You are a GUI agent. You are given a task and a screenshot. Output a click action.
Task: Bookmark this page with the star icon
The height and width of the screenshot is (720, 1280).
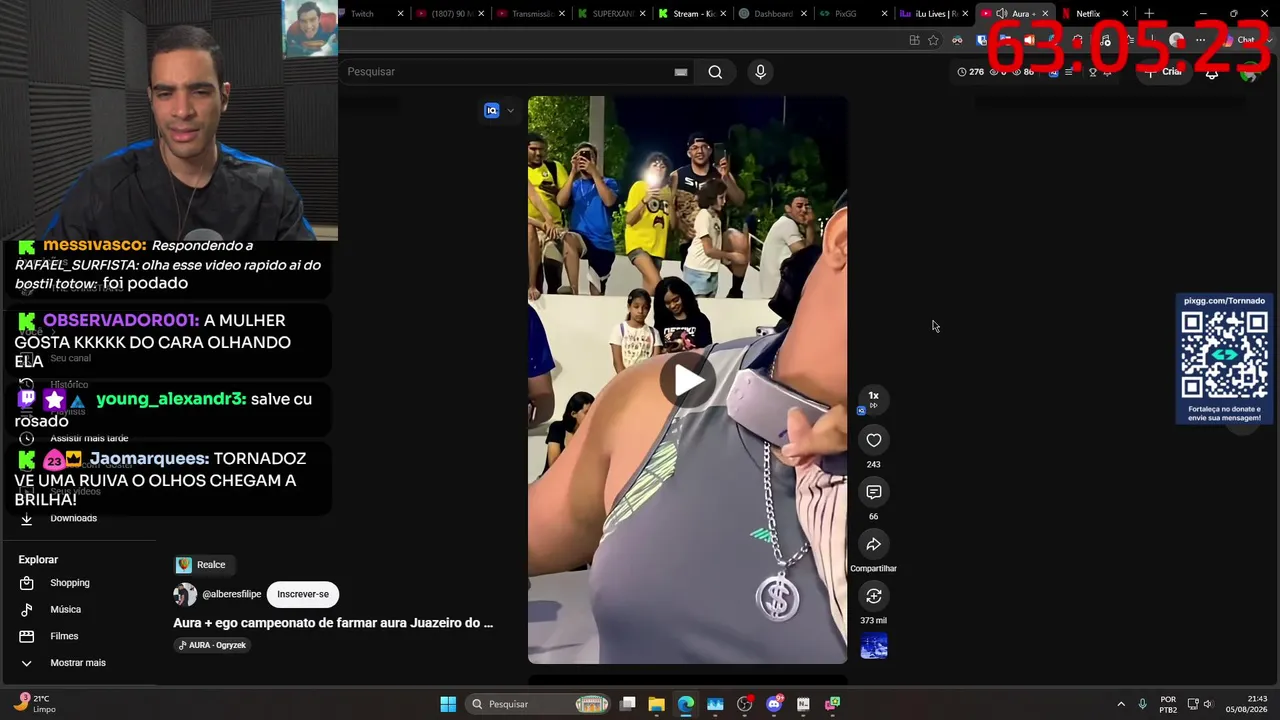933,40
